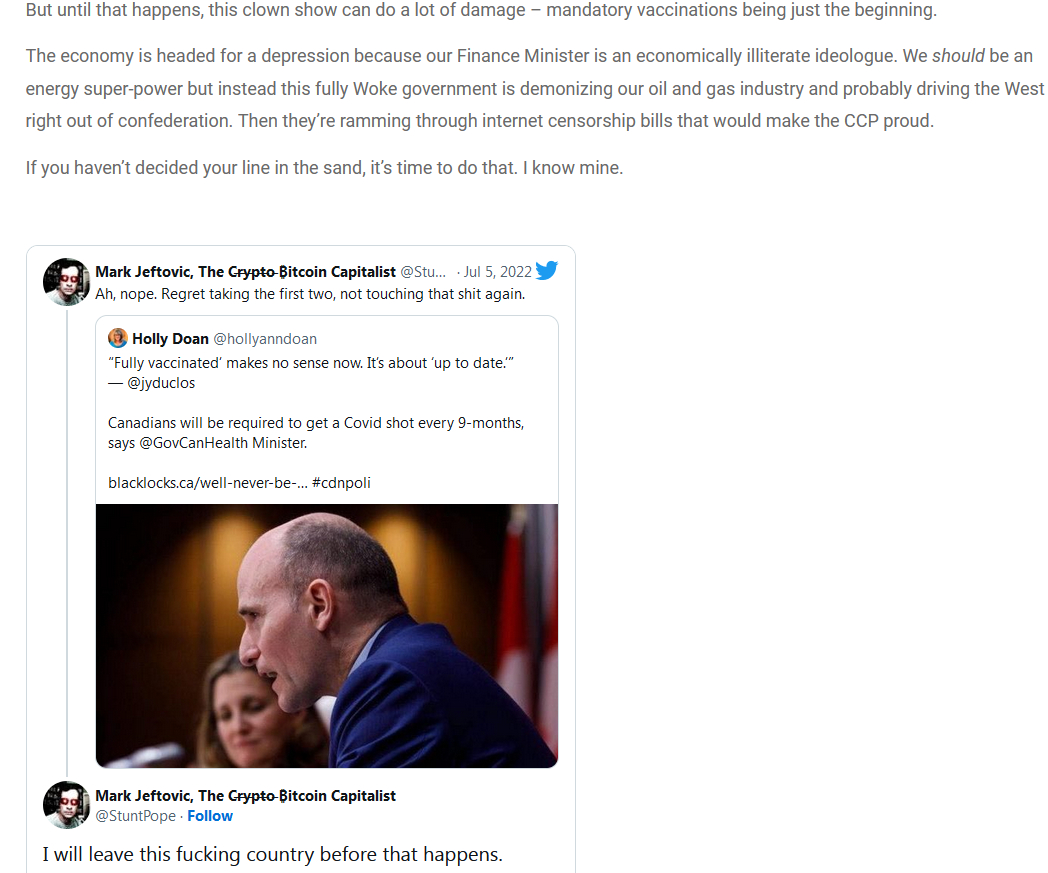Open the blacklocks.ca article link
Viewport: 1048px width, 873px height.
tap(208, 483)
